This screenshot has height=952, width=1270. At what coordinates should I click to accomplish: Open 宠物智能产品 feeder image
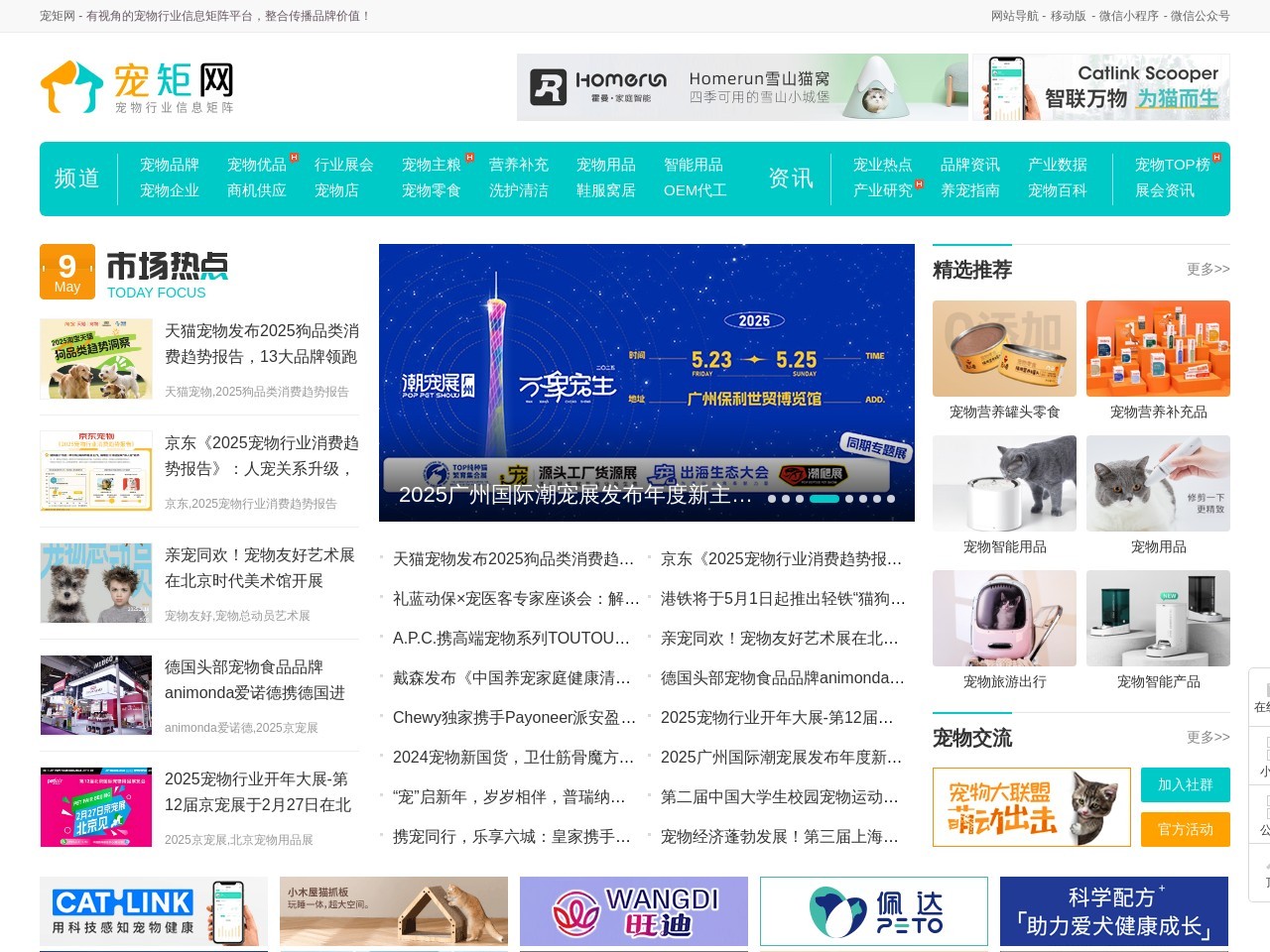click(x=1158, y=618)
